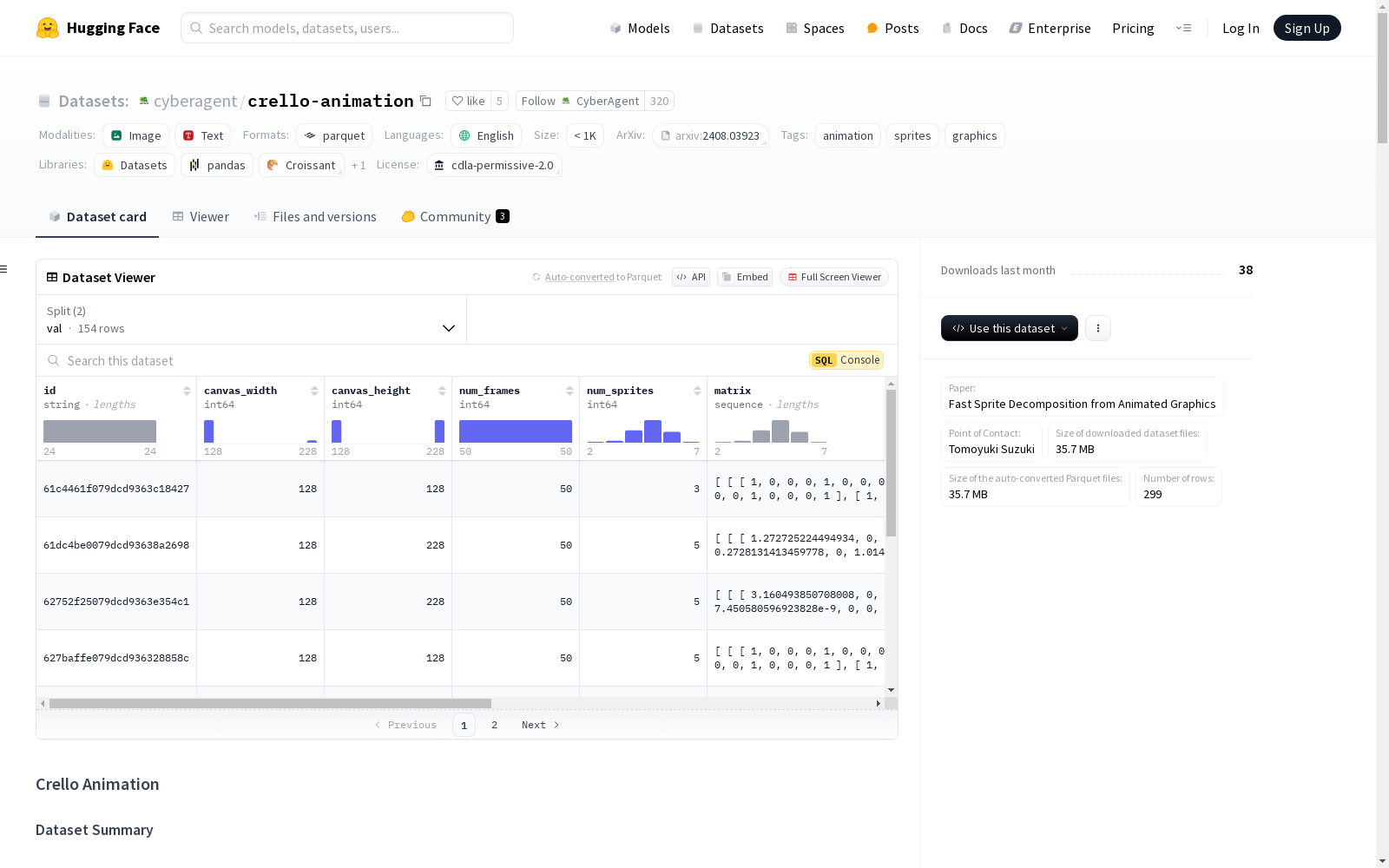Click the graphics tag
Screen dimensions: 1389x868
pyautogui.click(x=975, y=135)
